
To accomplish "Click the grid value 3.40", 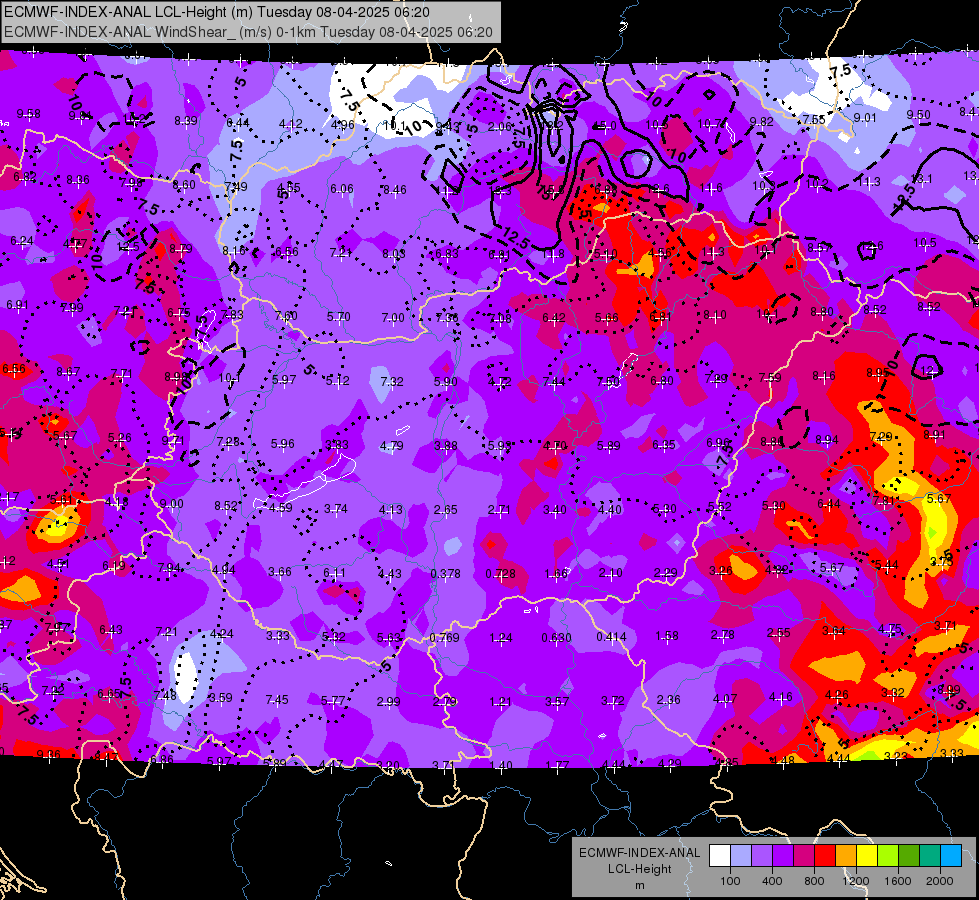I will pyautogui.click(x=554, y=510).
